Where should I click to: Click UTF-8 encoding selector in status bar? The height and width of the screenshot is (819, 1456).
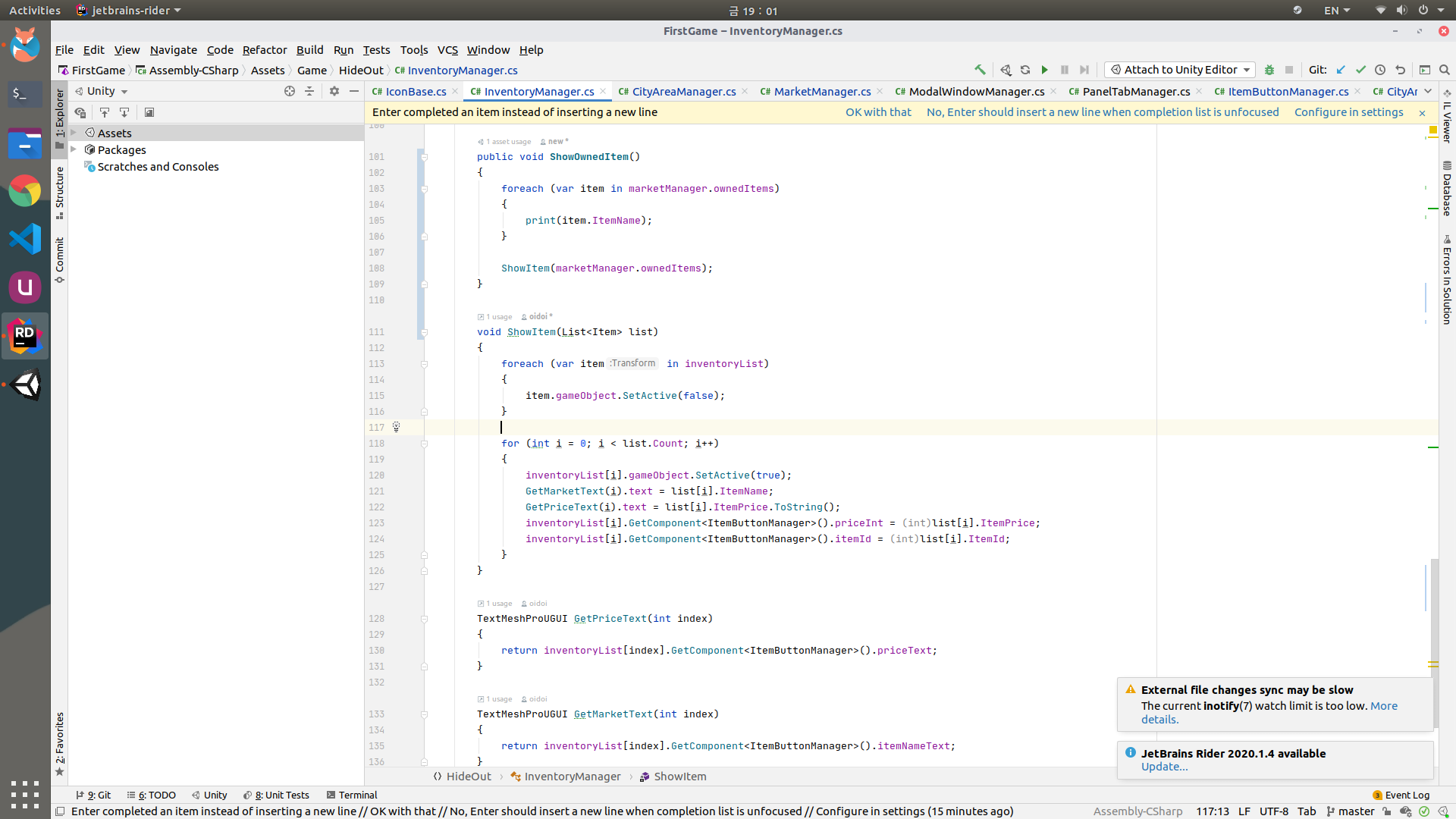1274,811
